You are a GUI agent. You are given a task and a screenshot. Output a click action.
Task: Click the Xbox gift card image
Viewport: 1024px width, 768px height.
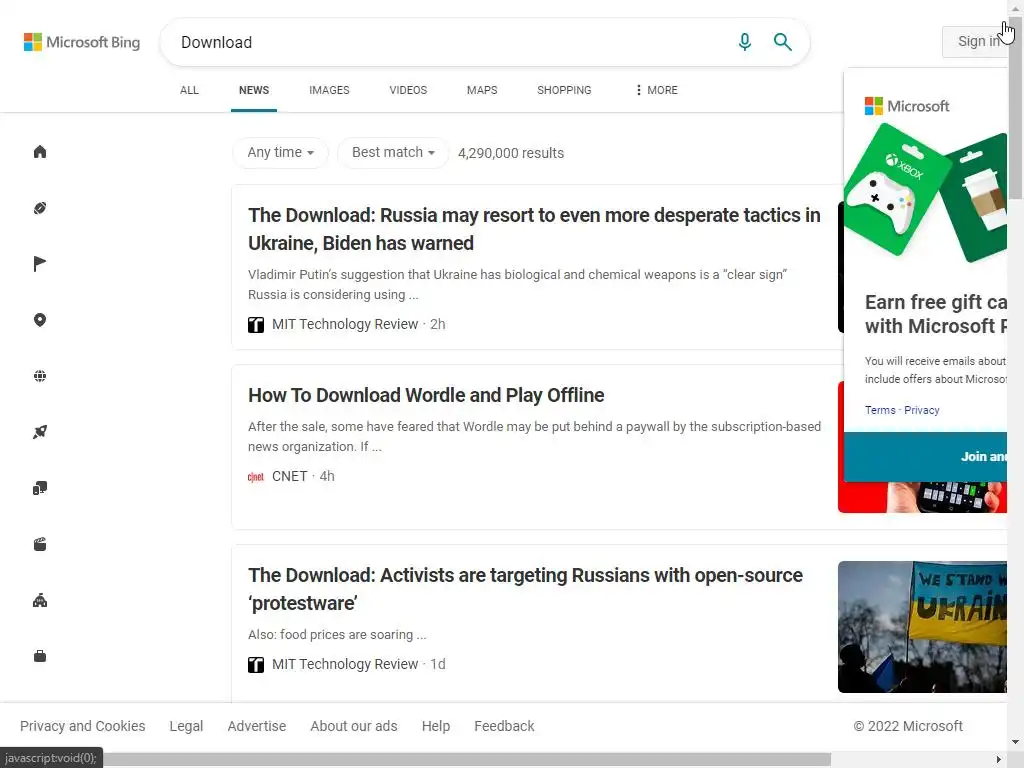pos(898,189)
